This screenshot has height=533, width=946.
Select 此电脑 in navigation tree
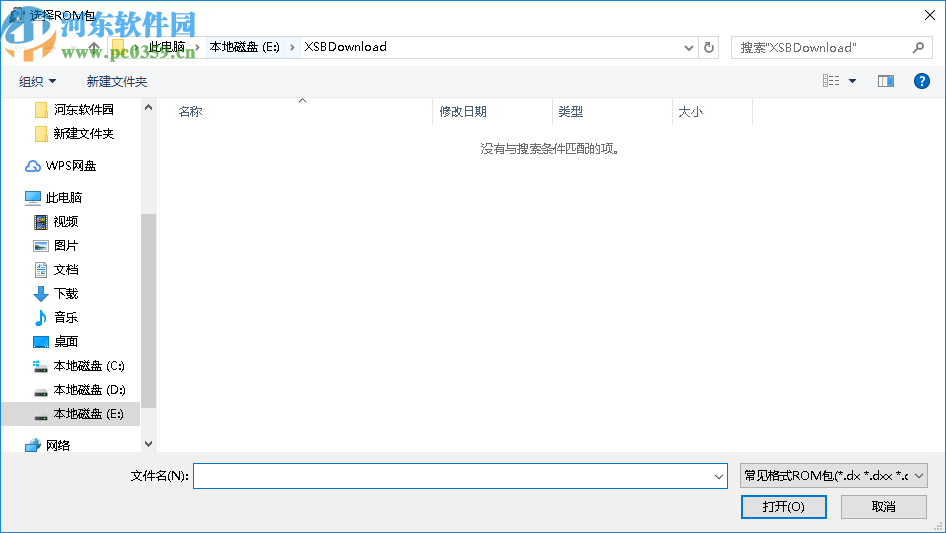click(63, 197)
